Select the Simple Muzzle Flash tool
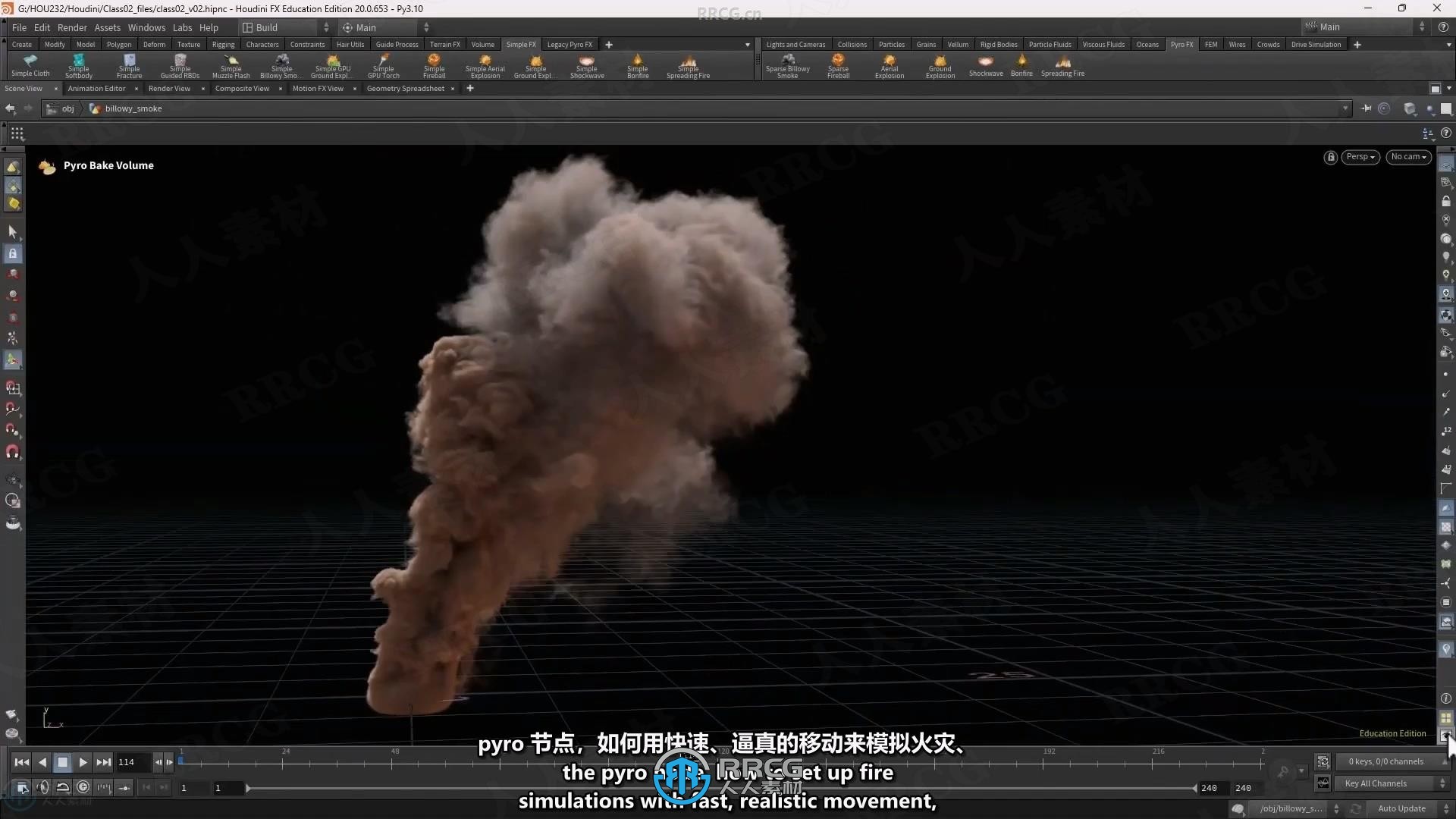The width and height of the screenshot is (1456, 819). (x=231, y=66)
